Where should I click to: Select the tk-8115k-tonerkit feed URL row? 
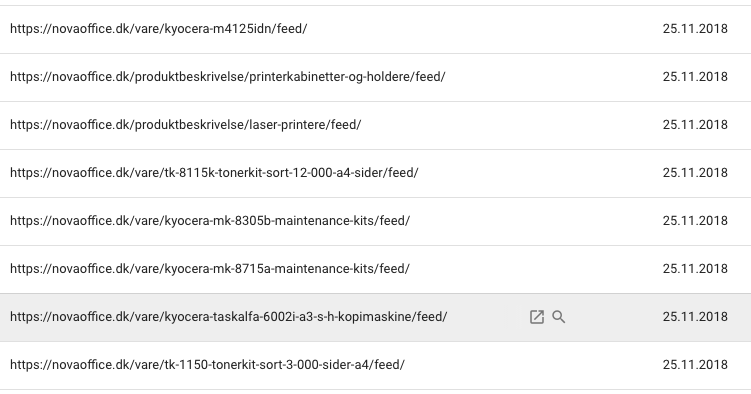(376, 173)
